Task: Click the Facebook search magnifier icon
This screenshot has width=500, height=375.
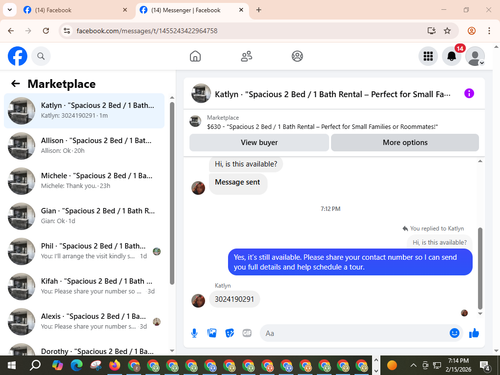Action: (x=41, y=56)
